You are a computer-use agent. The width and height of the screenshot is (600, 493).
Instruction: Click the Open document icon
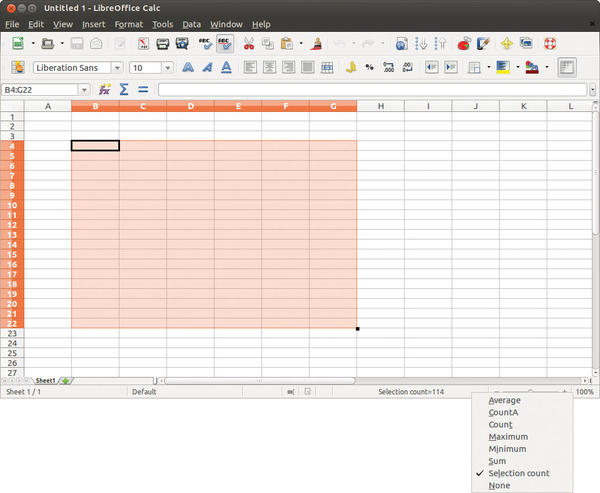click(48, 44)
